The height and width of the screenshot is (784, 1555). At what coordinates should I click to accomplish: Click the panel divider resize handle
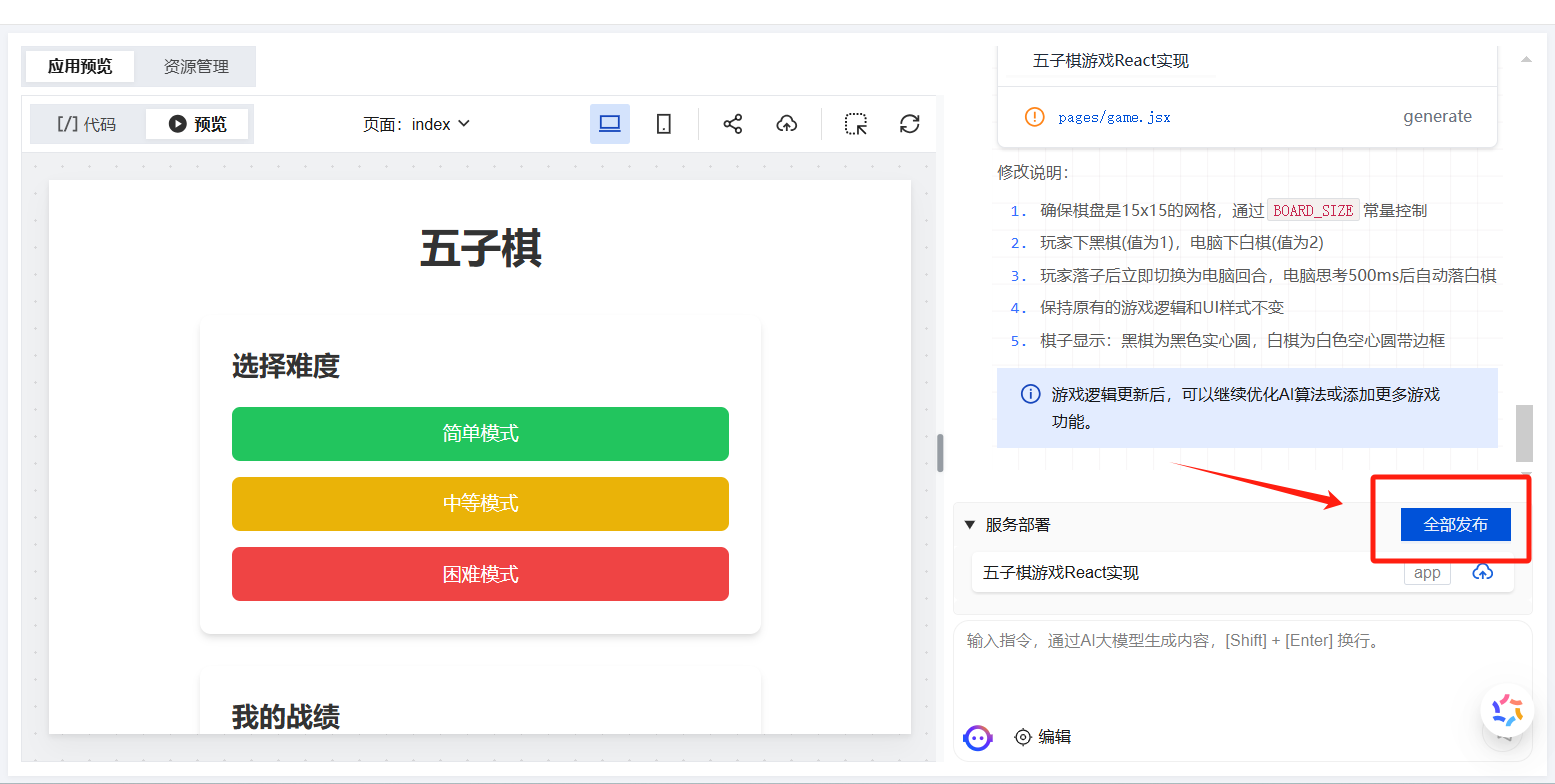[x=940, y=453]
